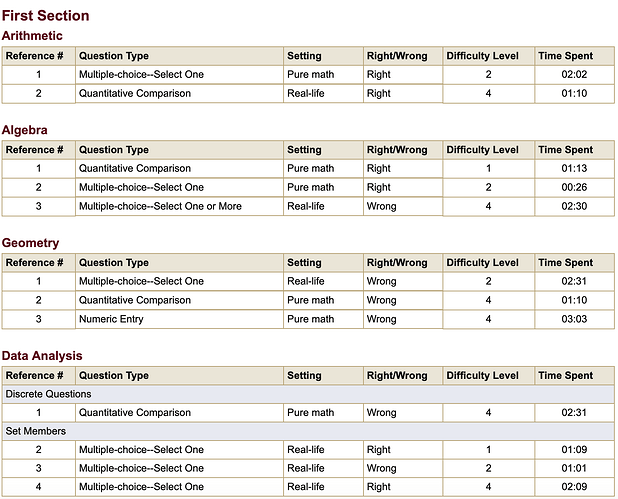Select the 00:26 time spent cell

click(573, 187)
